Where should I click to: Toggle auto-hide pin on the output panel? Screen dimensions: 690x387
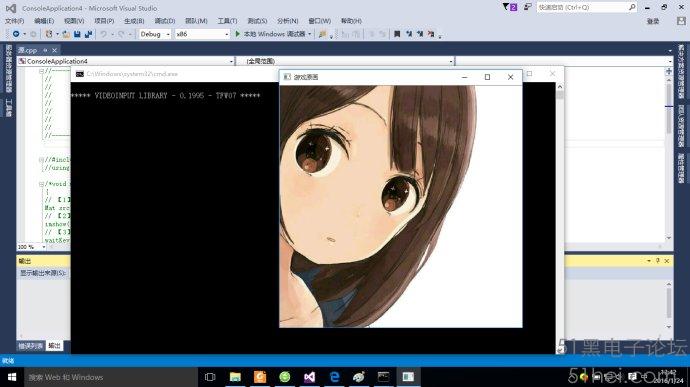point(658,261)
